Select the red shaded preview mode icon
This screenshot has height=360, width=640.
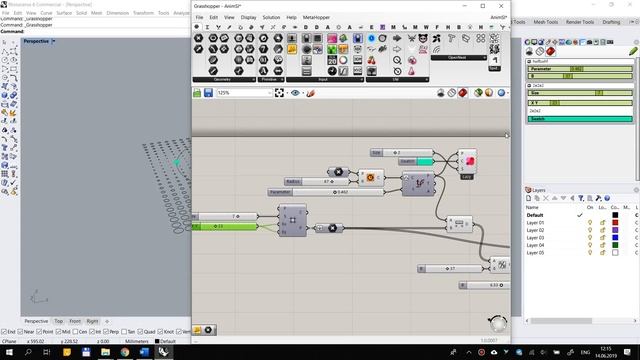point(462,93)
